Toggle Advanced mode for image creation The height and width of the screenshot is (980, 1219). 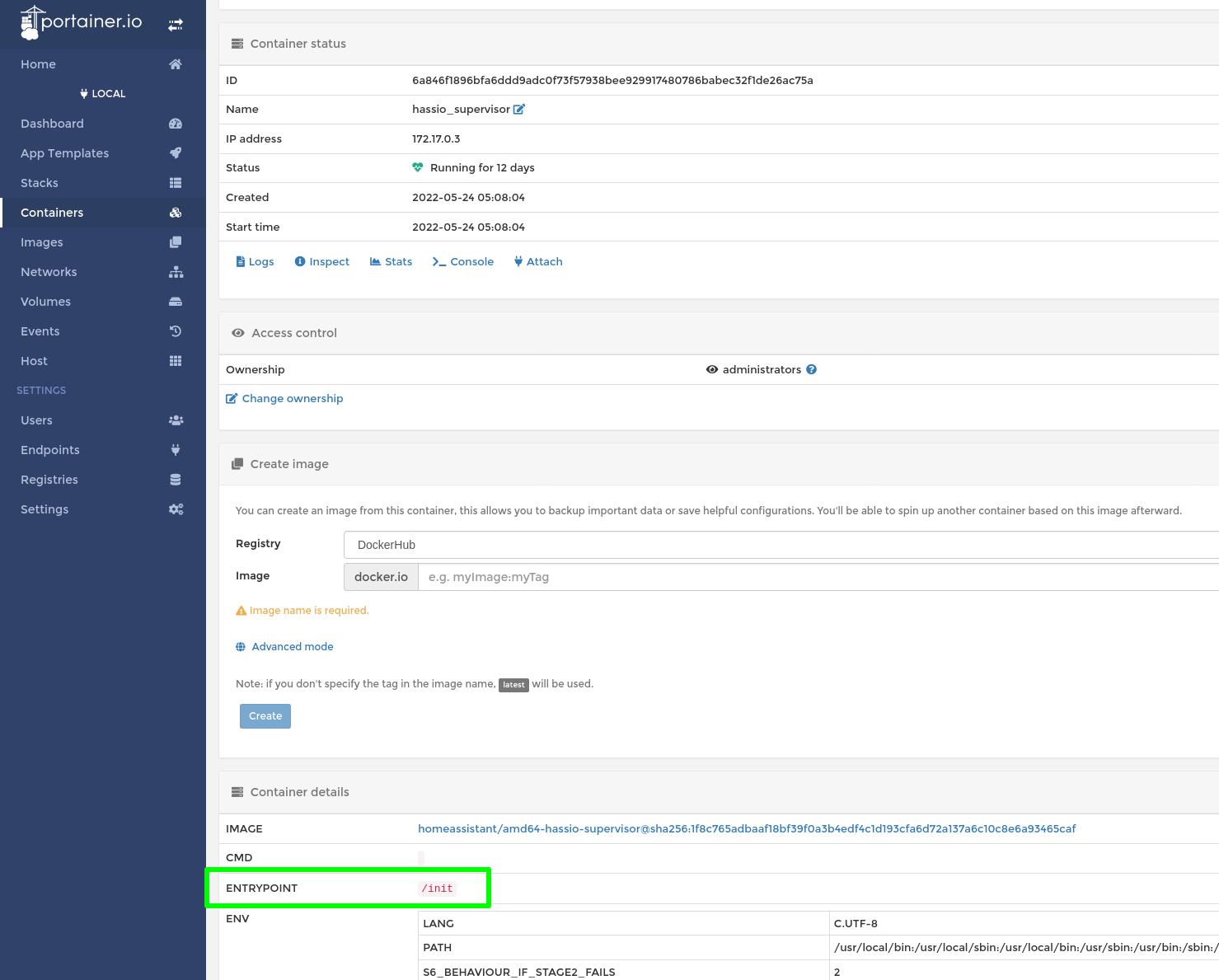coord(284,646)
